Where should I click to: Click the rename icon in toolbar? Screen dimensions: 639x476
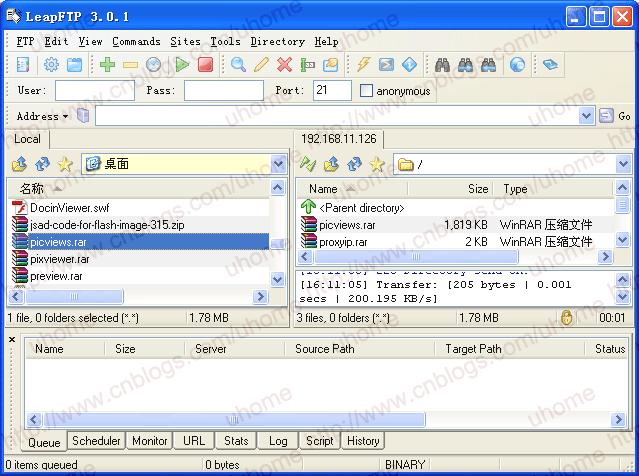[x=308, y=64]
